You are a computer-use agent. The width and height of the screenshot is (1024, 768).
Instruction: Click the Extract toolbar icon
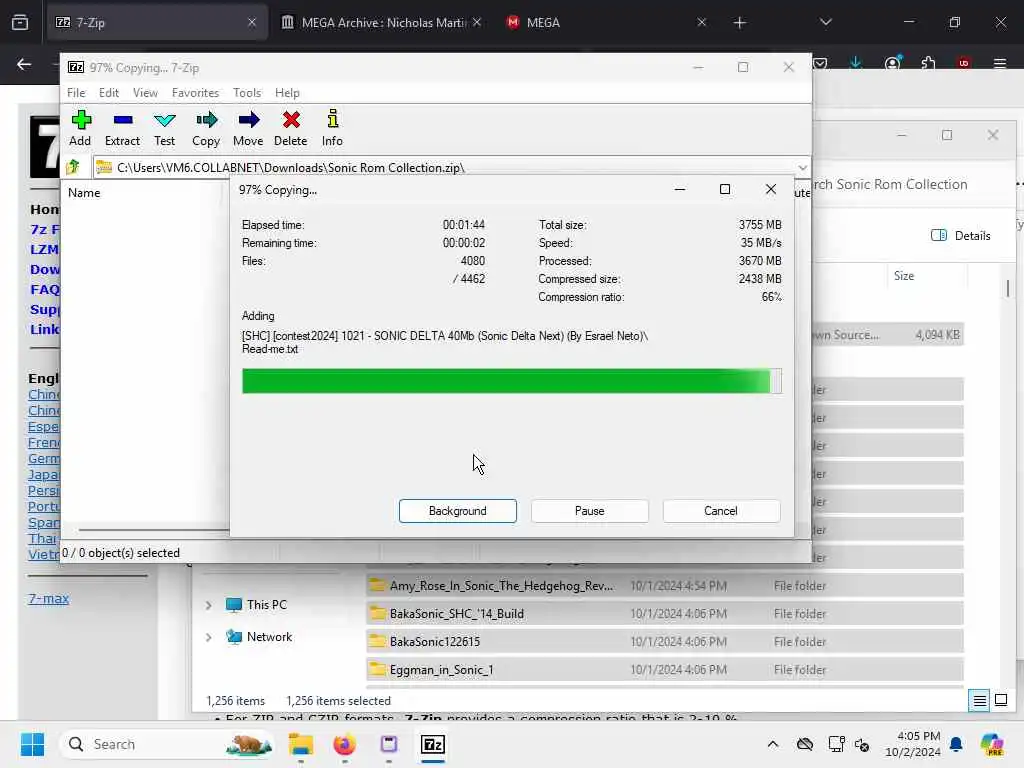pos(122,129)
